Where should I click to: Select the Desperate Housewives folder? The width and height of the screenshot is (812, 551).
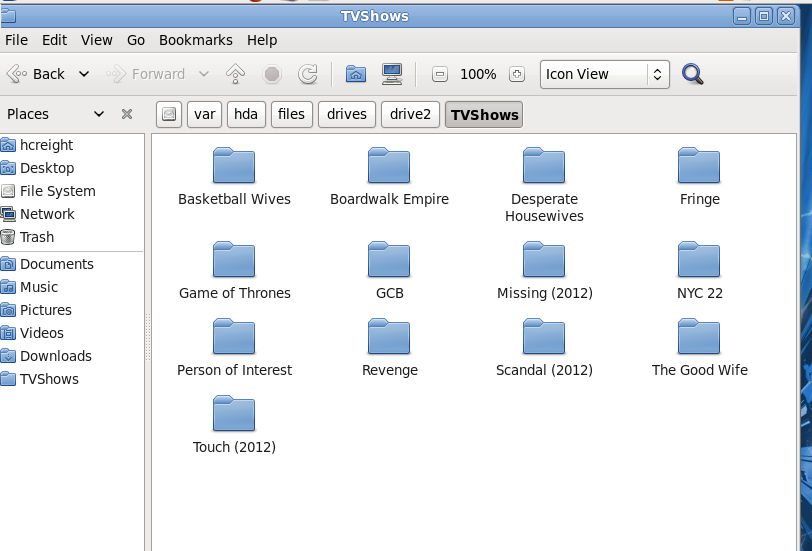click(544, 185)
